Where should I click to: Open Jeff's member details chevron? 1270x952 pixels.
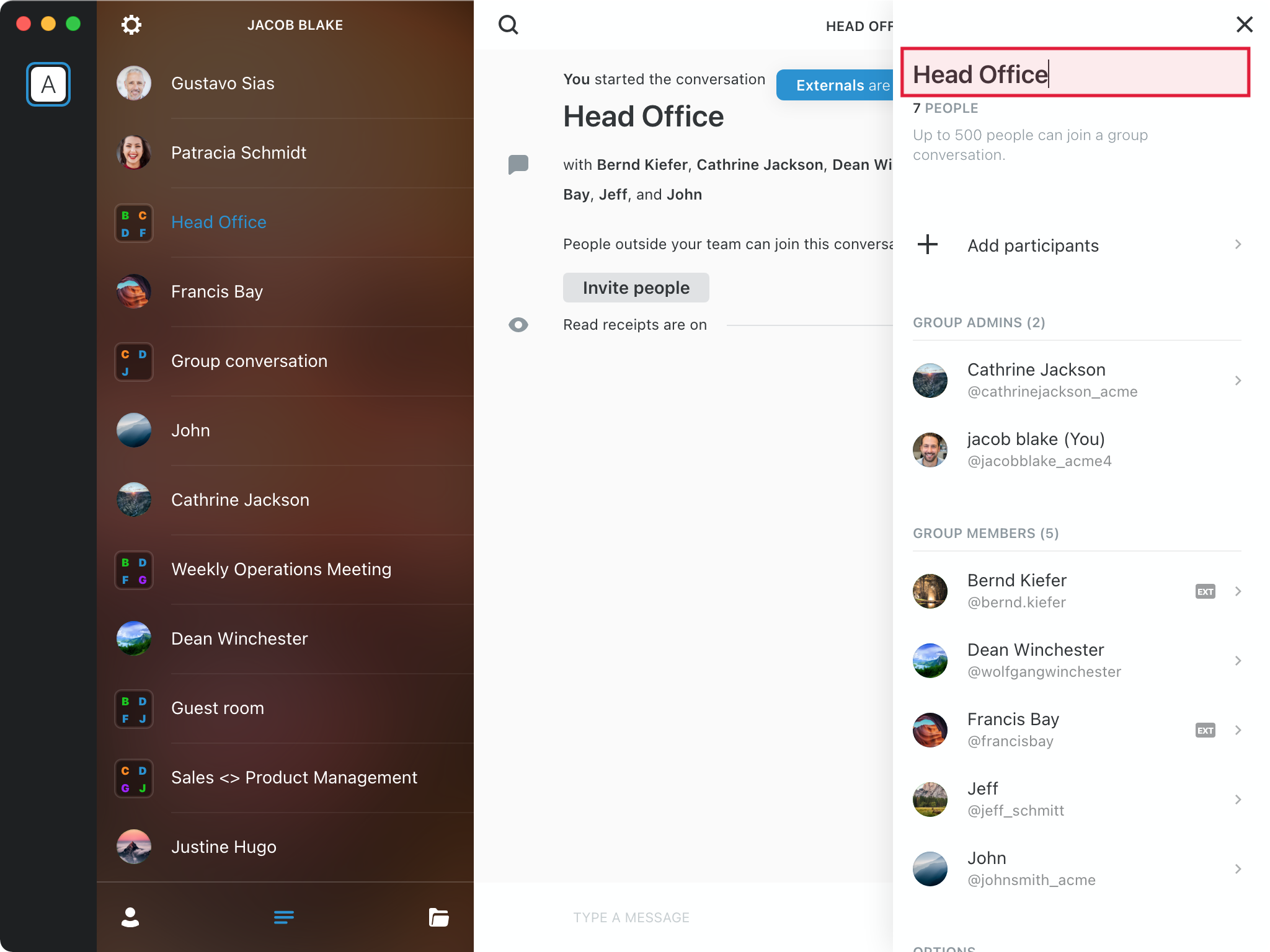(1238, 800)
